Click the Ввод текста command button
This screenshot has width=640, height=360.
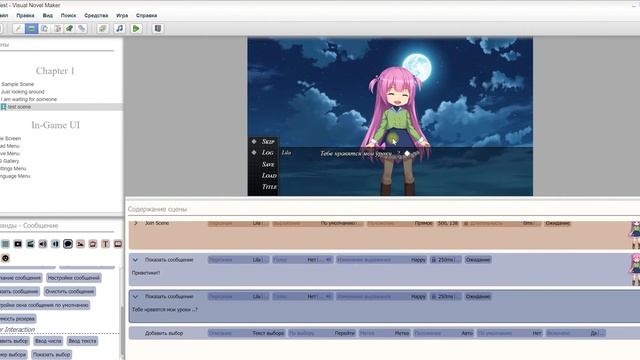pos(82,341)
